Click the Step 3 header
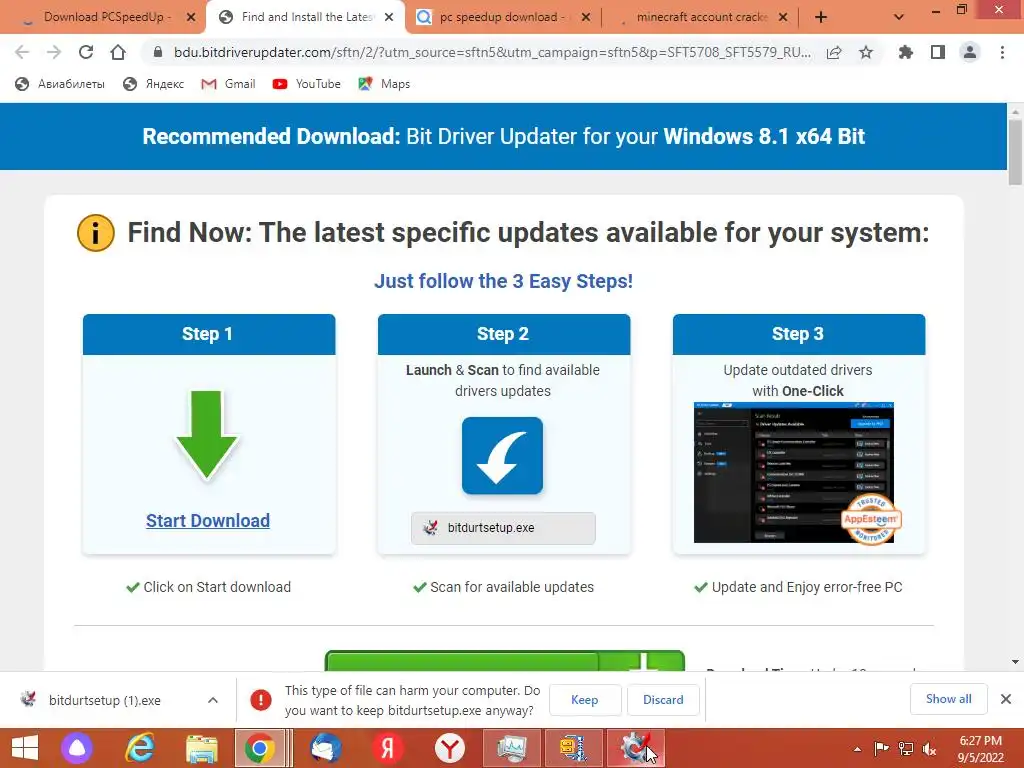Viewport: 1024px width, 768px height. pyautogui.click(x=799, y=334)
